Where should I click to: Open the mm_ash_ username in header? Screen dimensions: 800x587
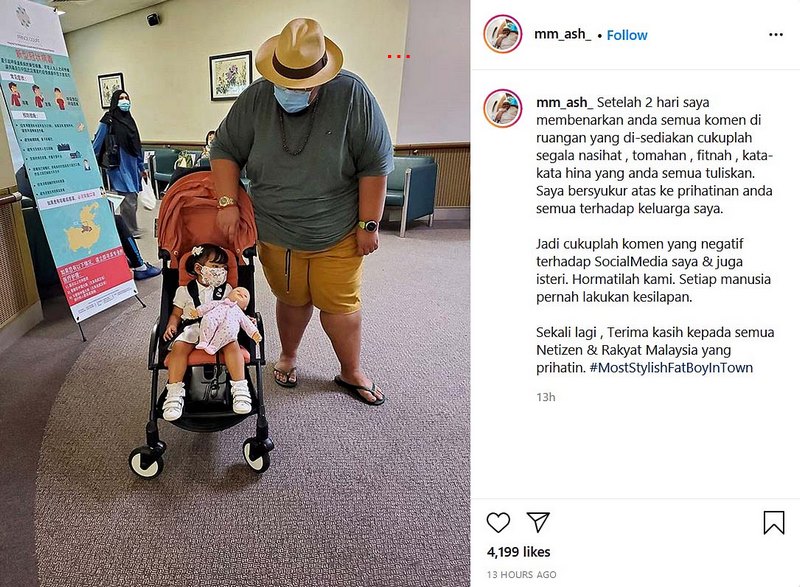[563, 34]
